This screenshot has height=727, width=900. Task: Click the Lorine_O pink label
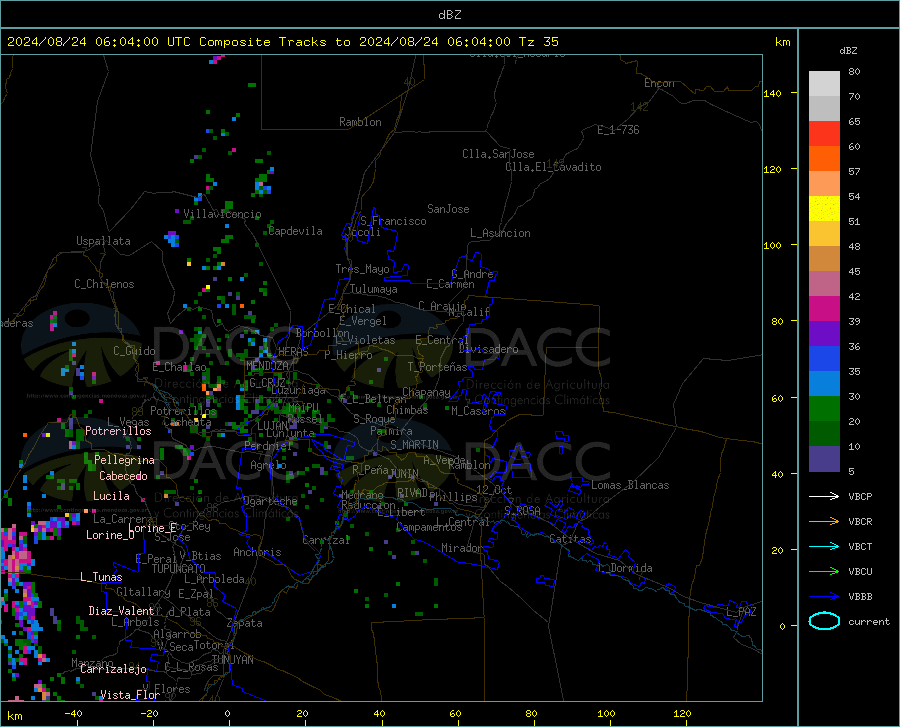pyautogui.click(x=110, y=535)
